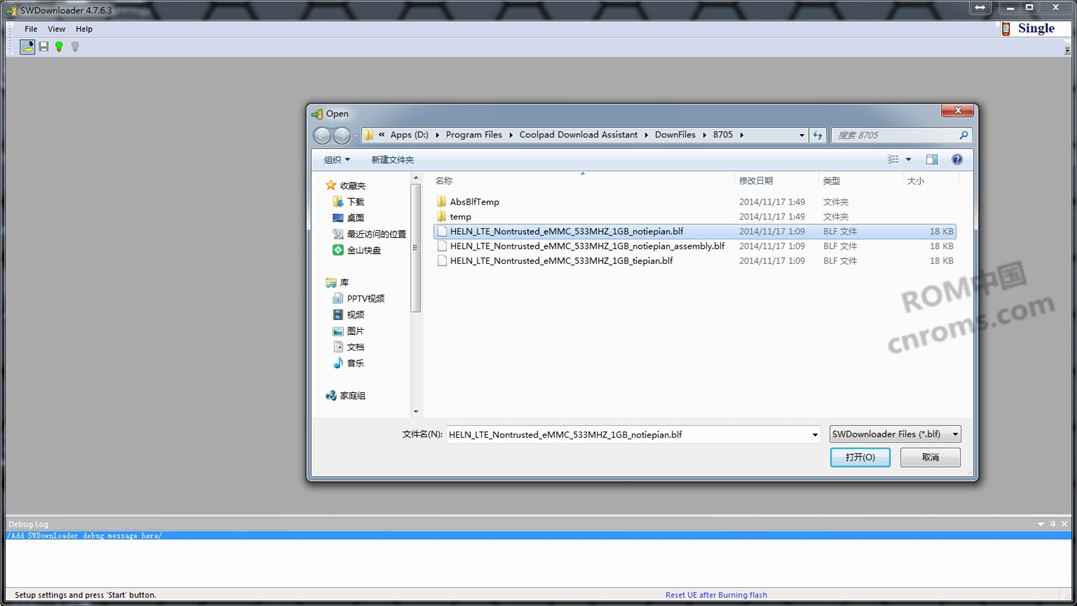Click the search 8705 input field
The image size is (1077, 606).
coord(895,135)
